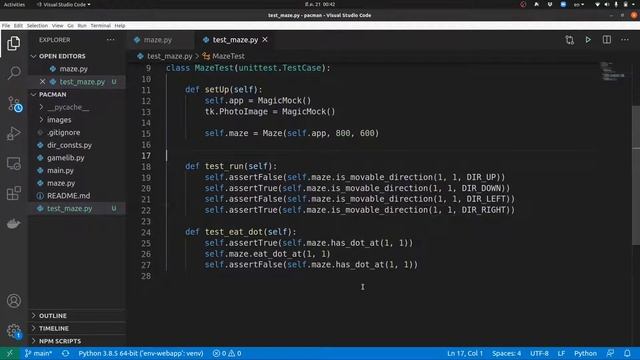The image size is (640, 360).
Task: Select Python 3.8.5 interpreter in status bar
Action: [141, 353]
